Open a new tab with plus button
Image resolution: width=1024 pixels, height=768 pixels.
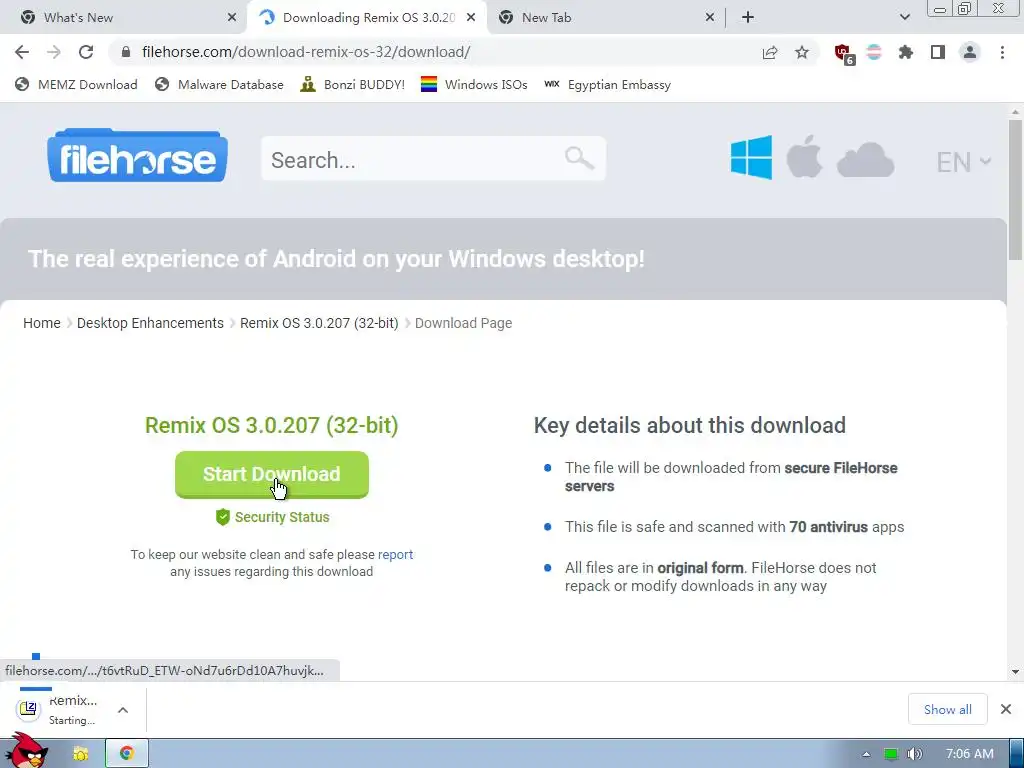tap(748, 18)
